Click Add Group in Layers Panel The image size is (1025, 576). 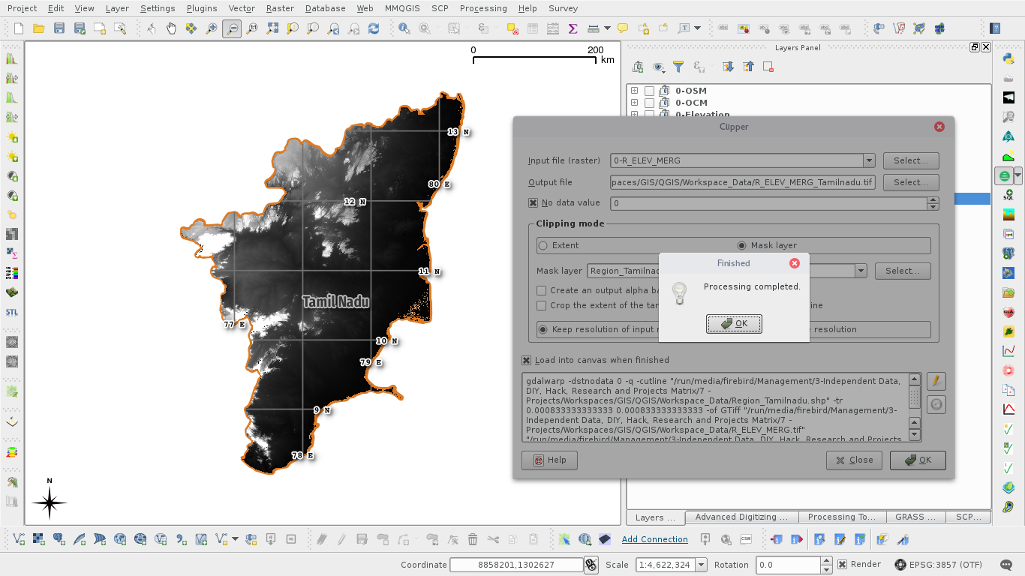[x=638, y=67]
